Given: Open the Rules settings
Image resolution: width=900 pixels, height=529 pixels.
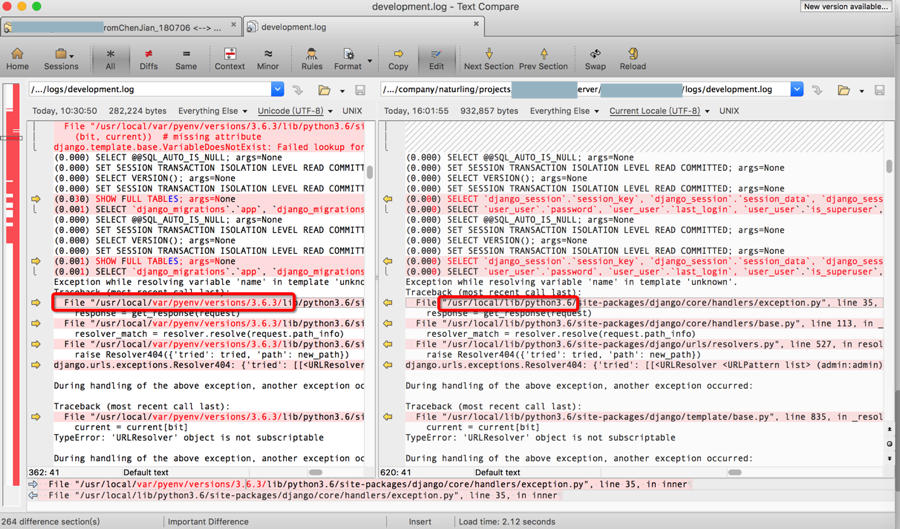Looking at the screenshot, I should 312,58.
